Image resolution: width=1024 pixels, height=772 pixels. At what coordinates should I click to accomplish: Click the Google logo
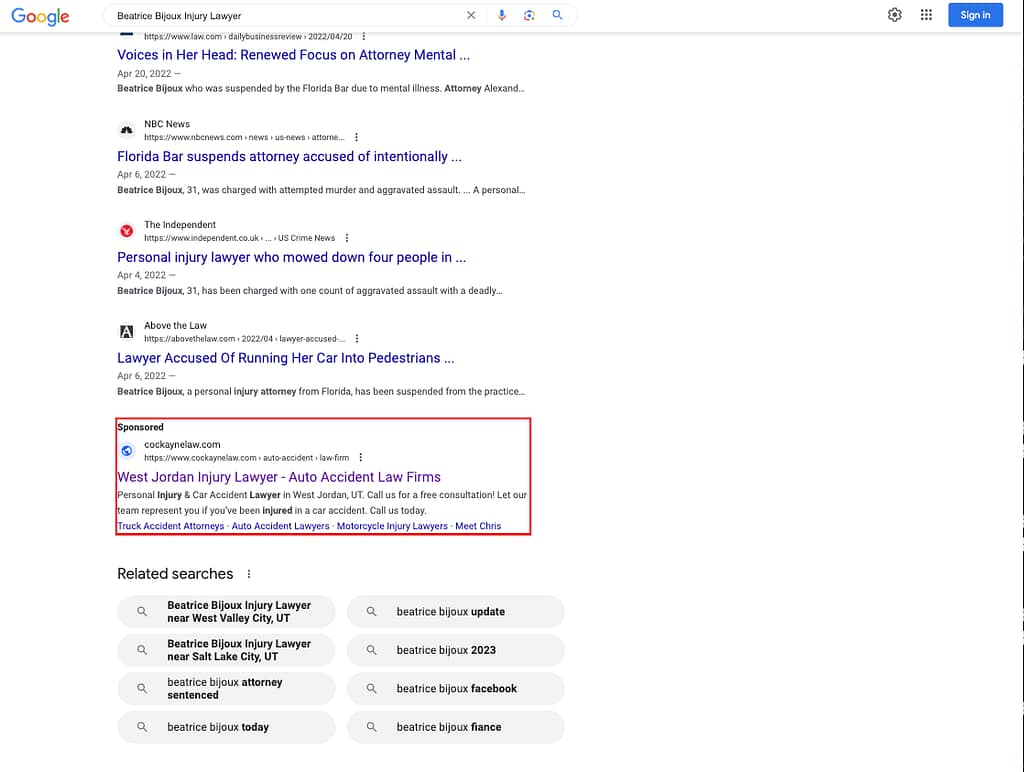(40, 16)
